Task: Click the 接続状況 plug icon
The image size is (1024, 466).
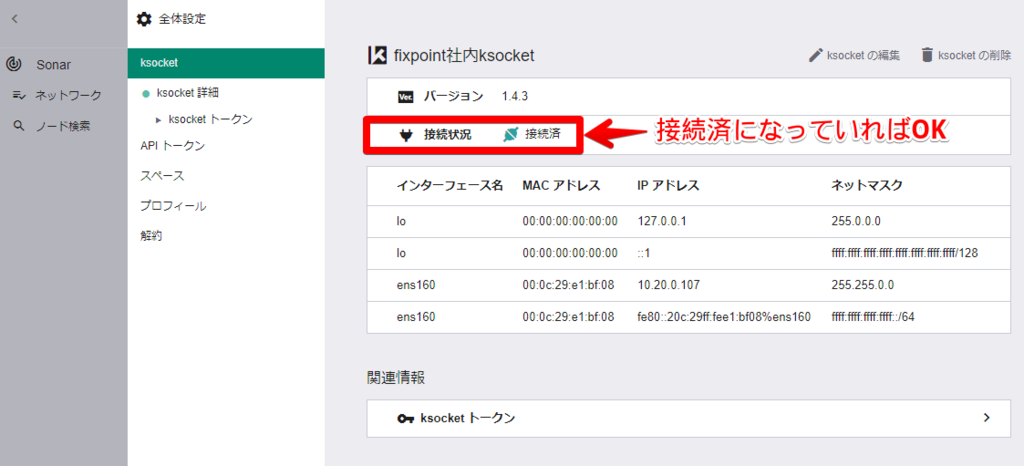Action: (406, 135)
